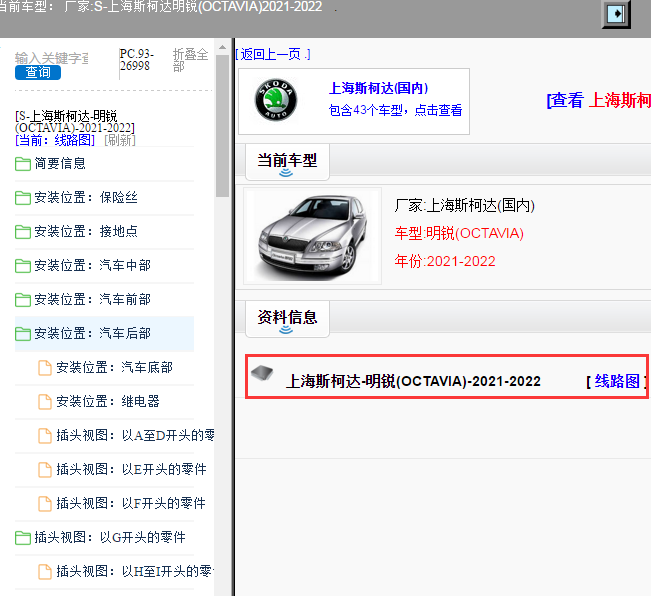Image resolution: width=651 pixels, height=596 pixels.
Task: Expand 安装位置:保险丝 tree node
Action: point(86,198)
